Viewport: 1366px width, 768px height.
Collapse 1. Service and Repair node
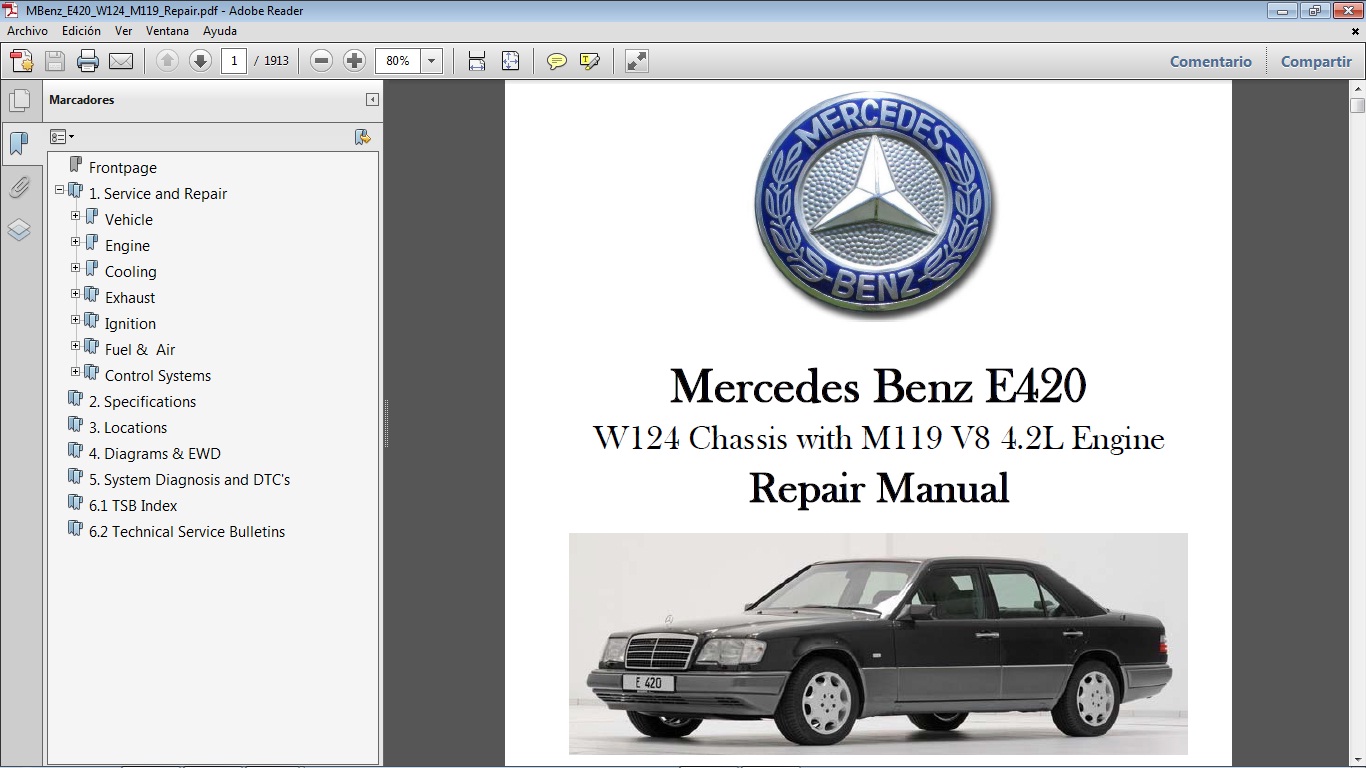60,189
